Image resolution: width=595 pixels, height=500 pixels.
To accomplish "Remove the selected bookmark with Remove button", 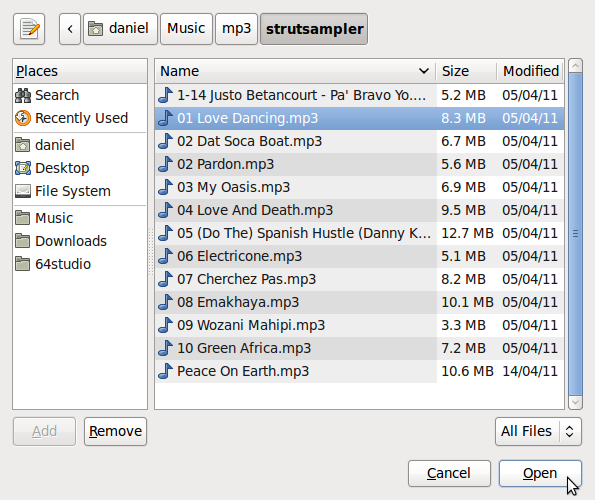I will click(115, 431).
